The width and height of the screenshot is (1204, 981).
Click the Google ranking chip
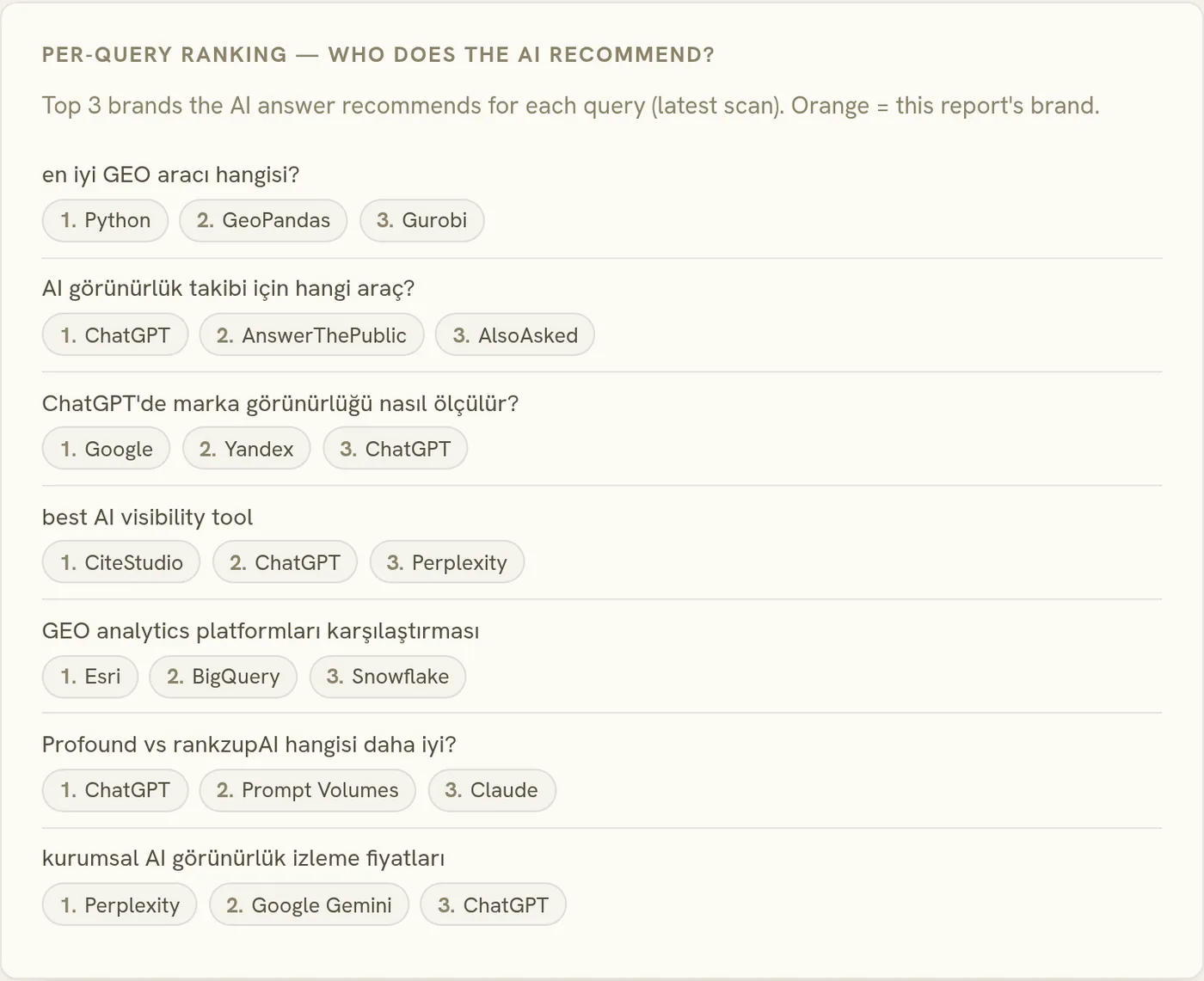click(x=106, y=449)
